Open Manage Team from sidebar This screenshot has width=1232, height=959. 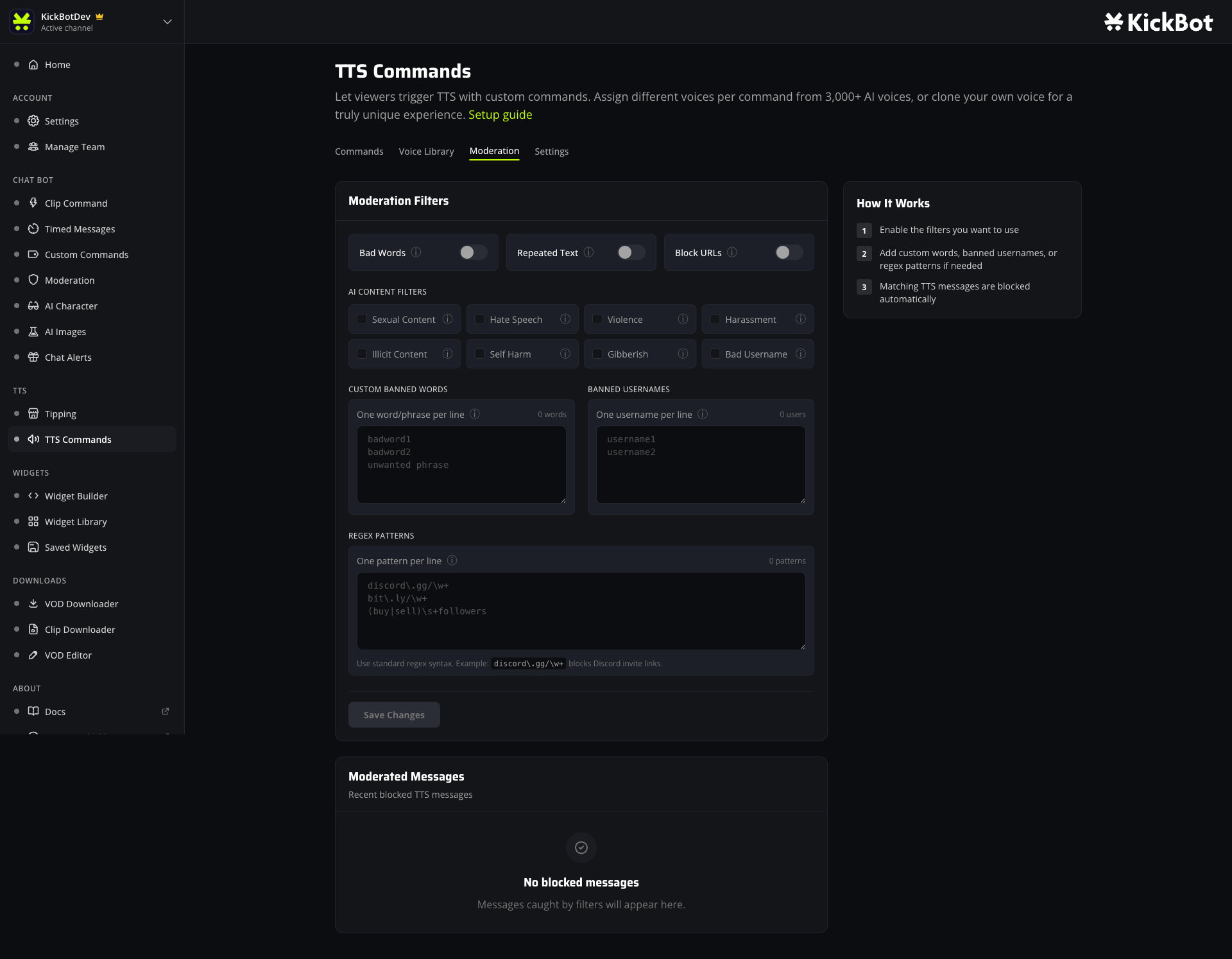click(92, 147)
